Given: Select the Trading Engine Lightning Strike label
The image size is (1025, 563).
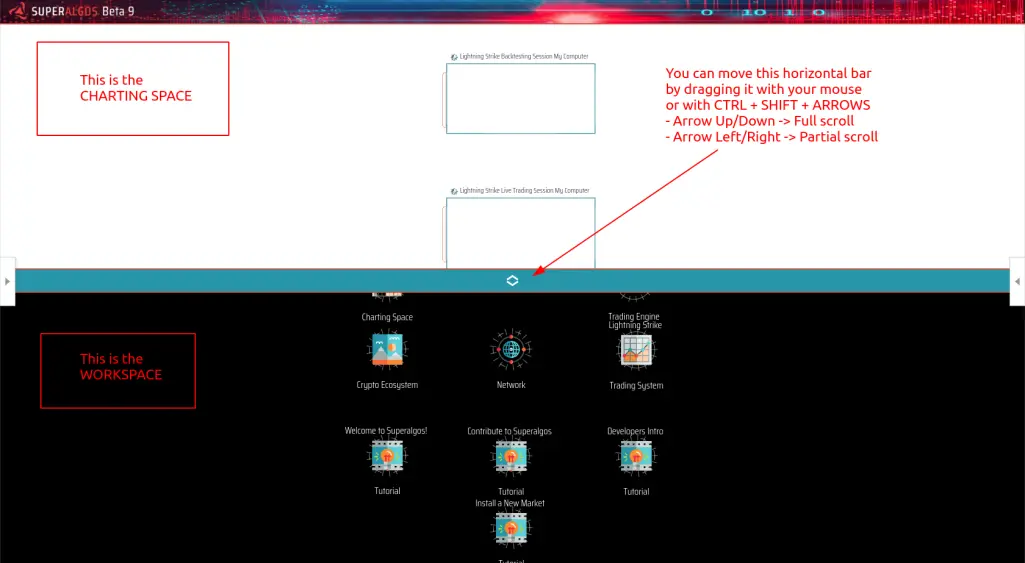Looking at the screenshot, I should click(x=635, y=320).
